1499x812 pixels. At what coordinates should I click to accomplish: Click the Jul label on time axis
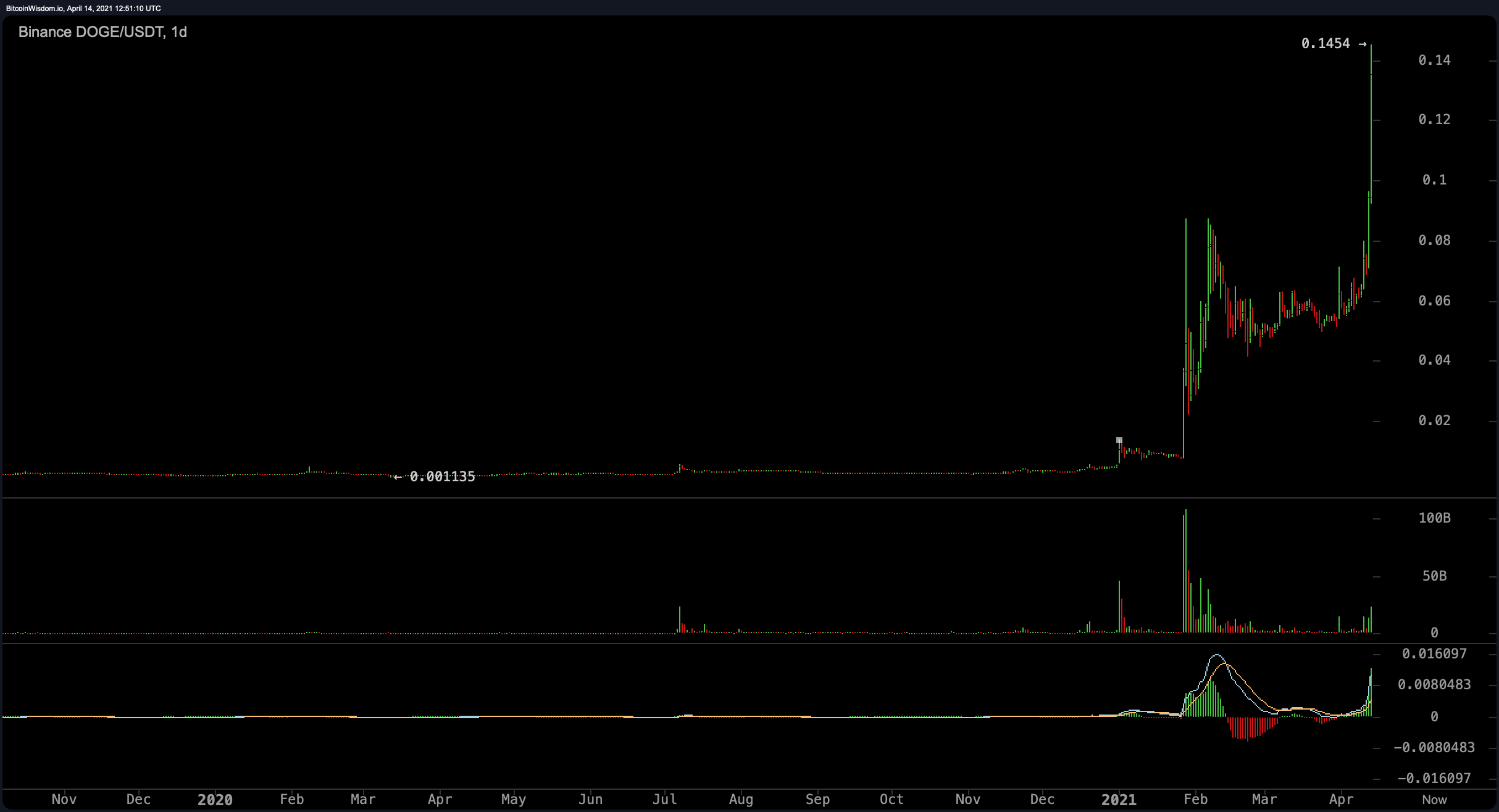point(664,800)
